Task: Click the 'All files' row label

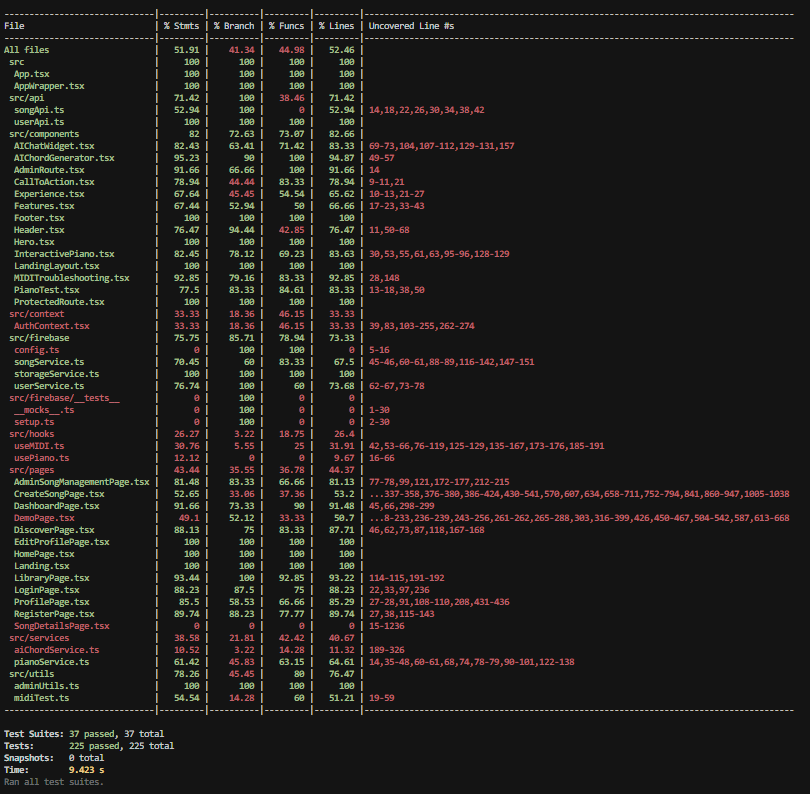Action: point(26,50)
